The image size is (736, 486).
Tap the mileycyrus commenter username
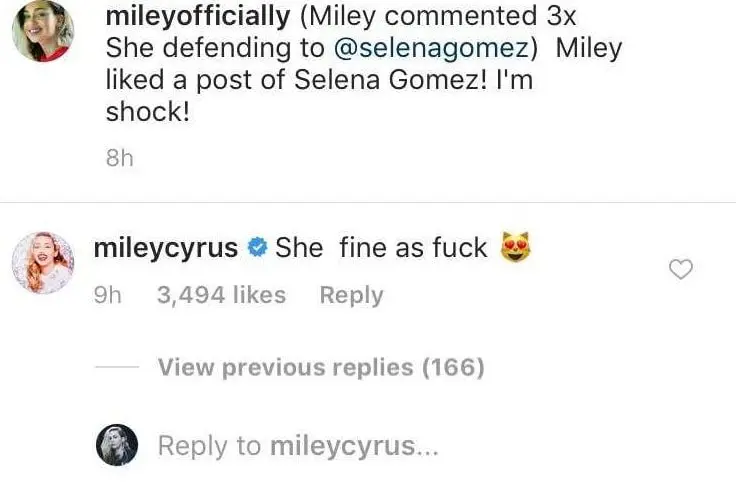pyautogui.click(x=165, y=247)
